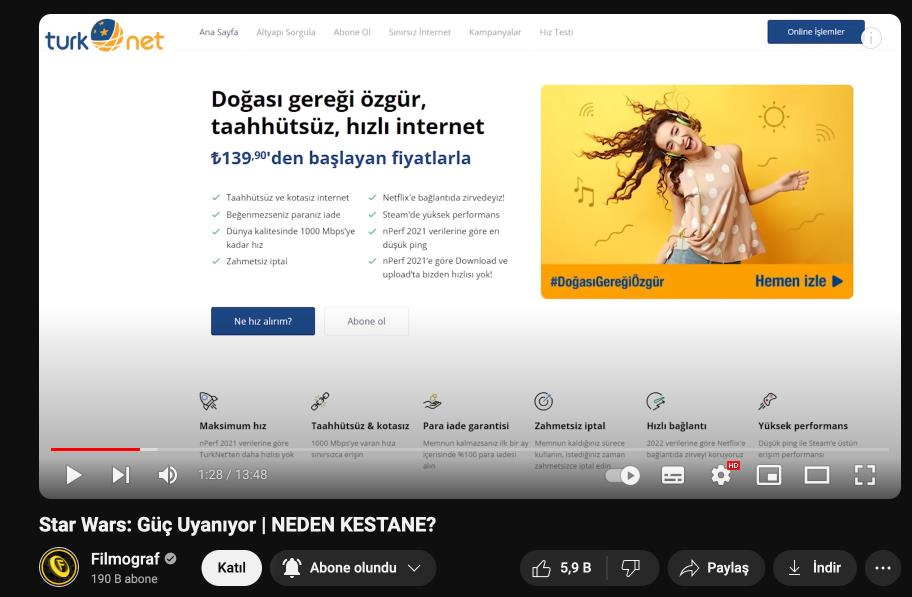Image resolution: width=912 pixels, height=597 pixels.
Task: Click the Abone ol button under the headline
Action: tap(366, 321)
